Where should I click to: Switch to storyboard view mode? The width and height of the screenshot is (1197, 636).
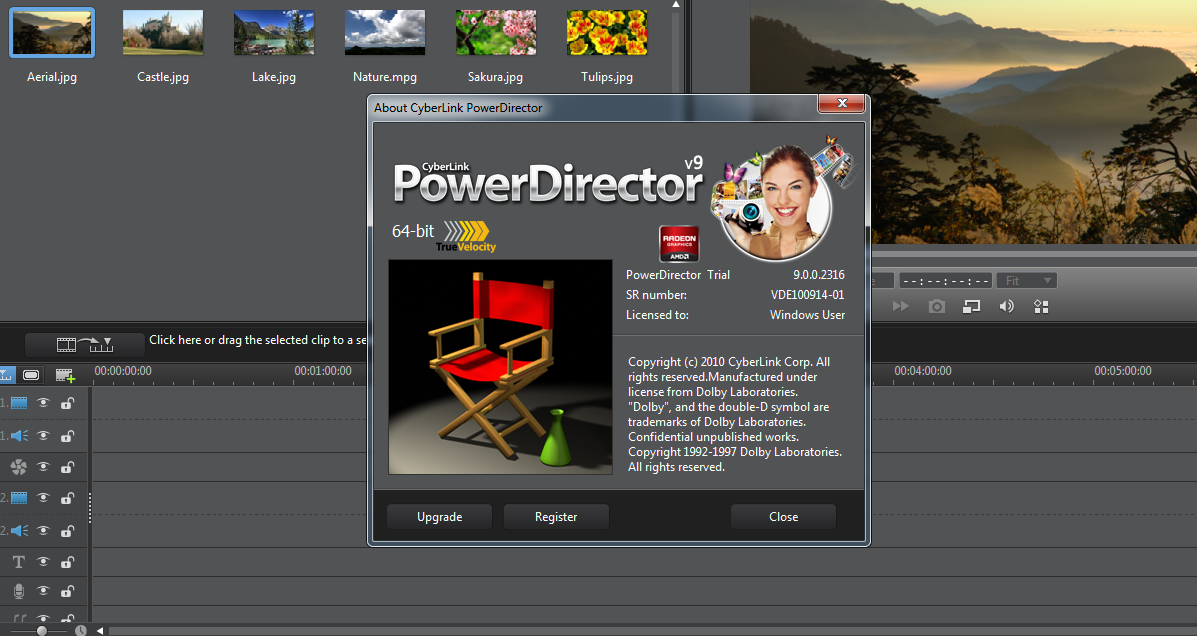click(31, 375)
